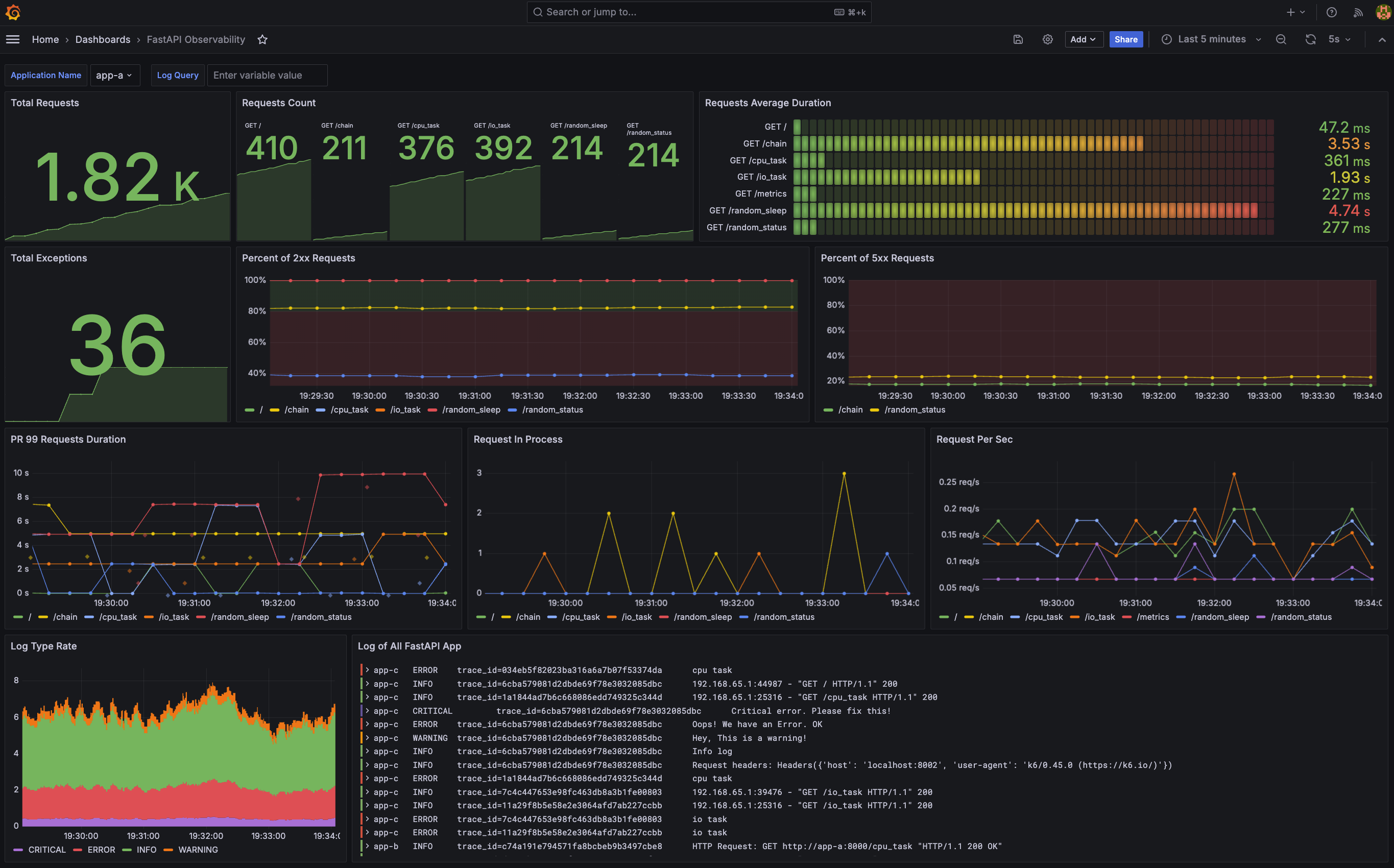Click the Share button
Viewport: 1394px width, 868px height.
click(x=1125, y=39)
